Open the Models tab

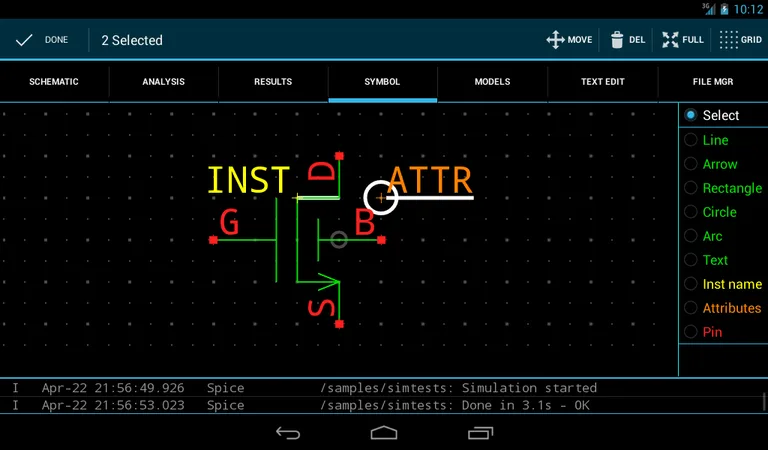(x=492, y=82)
